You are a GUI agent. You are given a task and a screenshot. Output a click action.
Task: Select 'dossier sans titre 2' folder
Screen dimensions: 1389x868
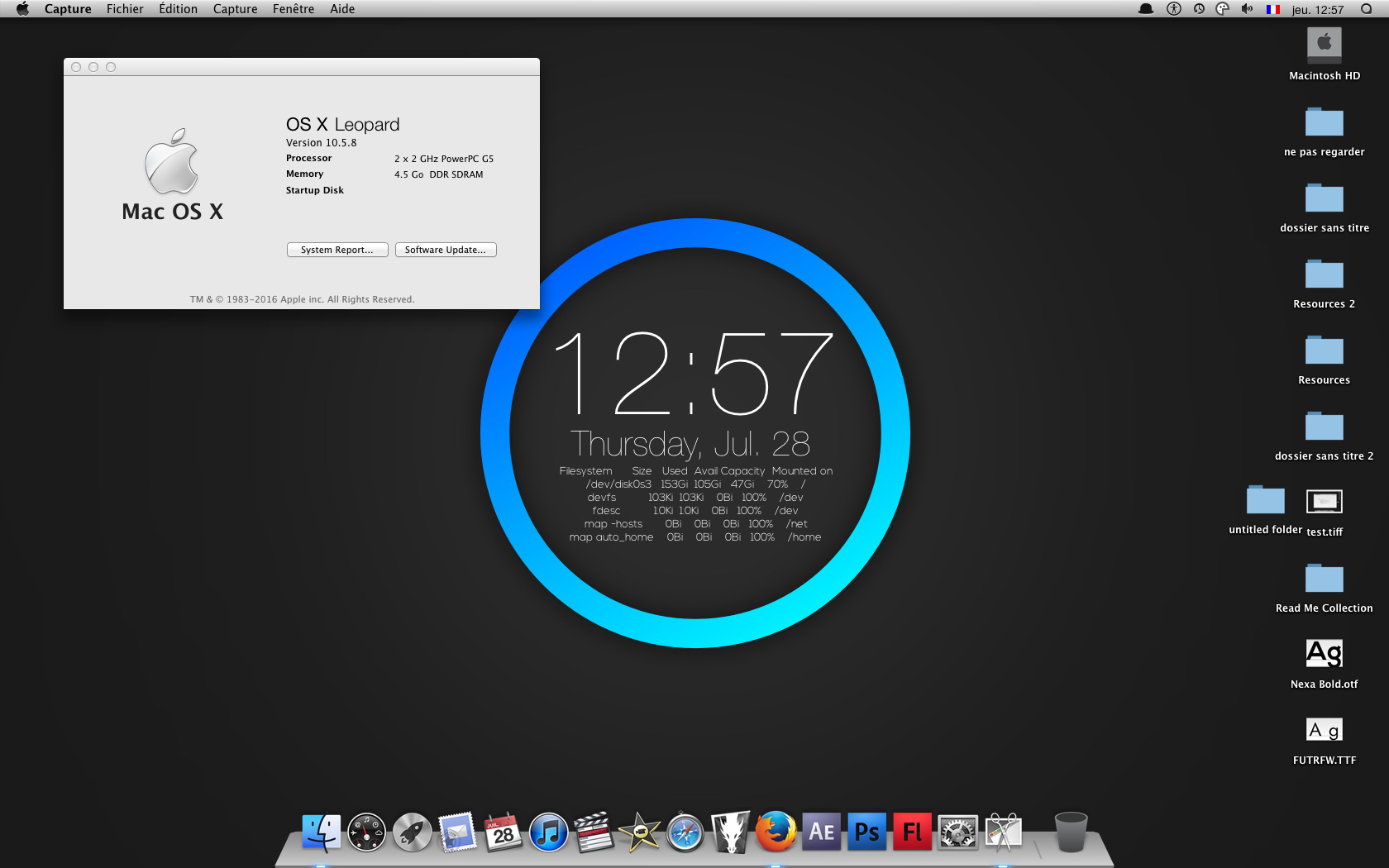point(1325,426)
